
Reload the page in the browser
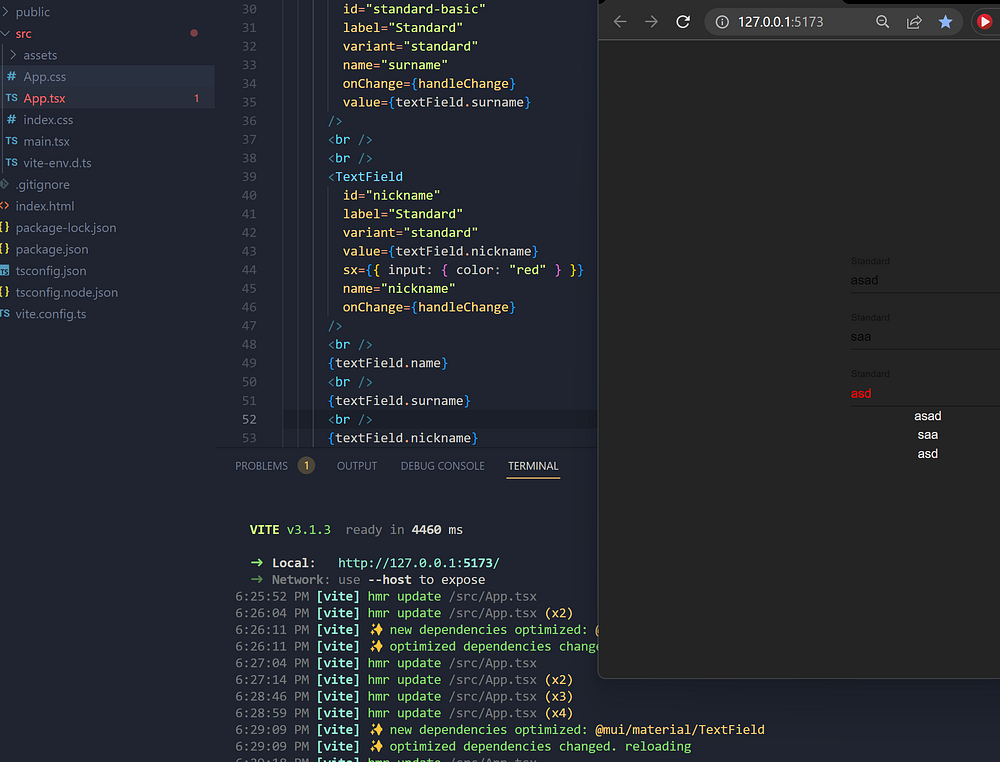click(683, 22)
